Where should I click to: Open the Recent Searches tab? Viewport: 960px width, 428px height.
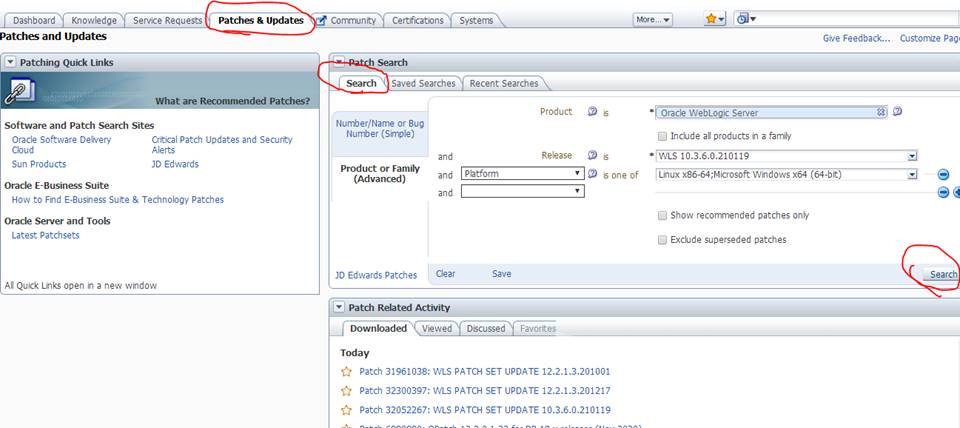coord(504,83)
